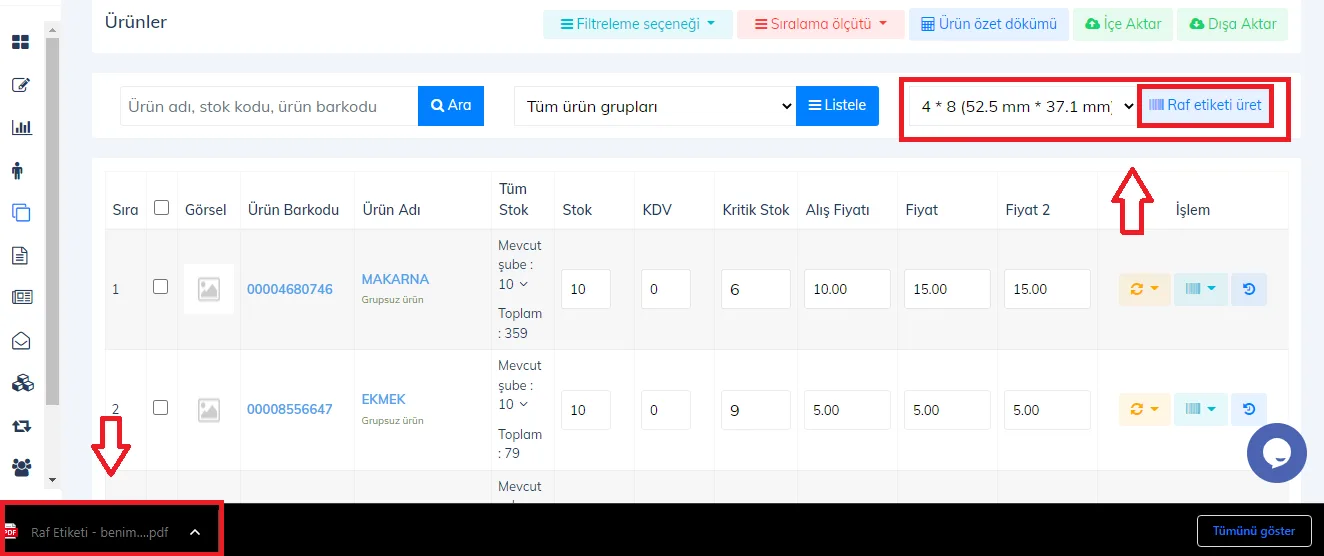Viewport: 1324px width, 556px height.
Task: Open barcode link 00004680746
Action: pos(290,289)
